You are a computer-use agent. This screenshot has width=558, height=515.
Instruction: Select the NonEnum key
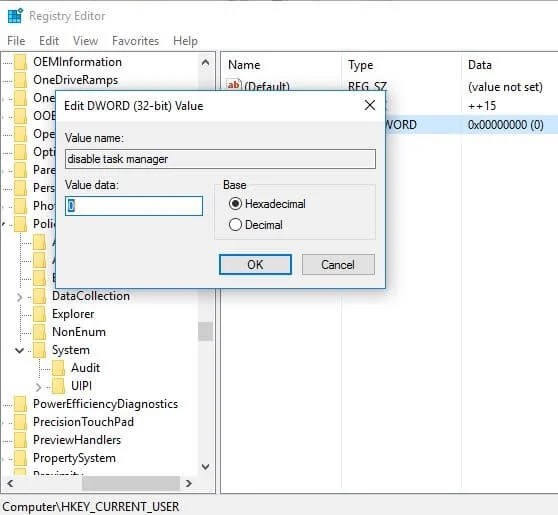pos(79,332)
